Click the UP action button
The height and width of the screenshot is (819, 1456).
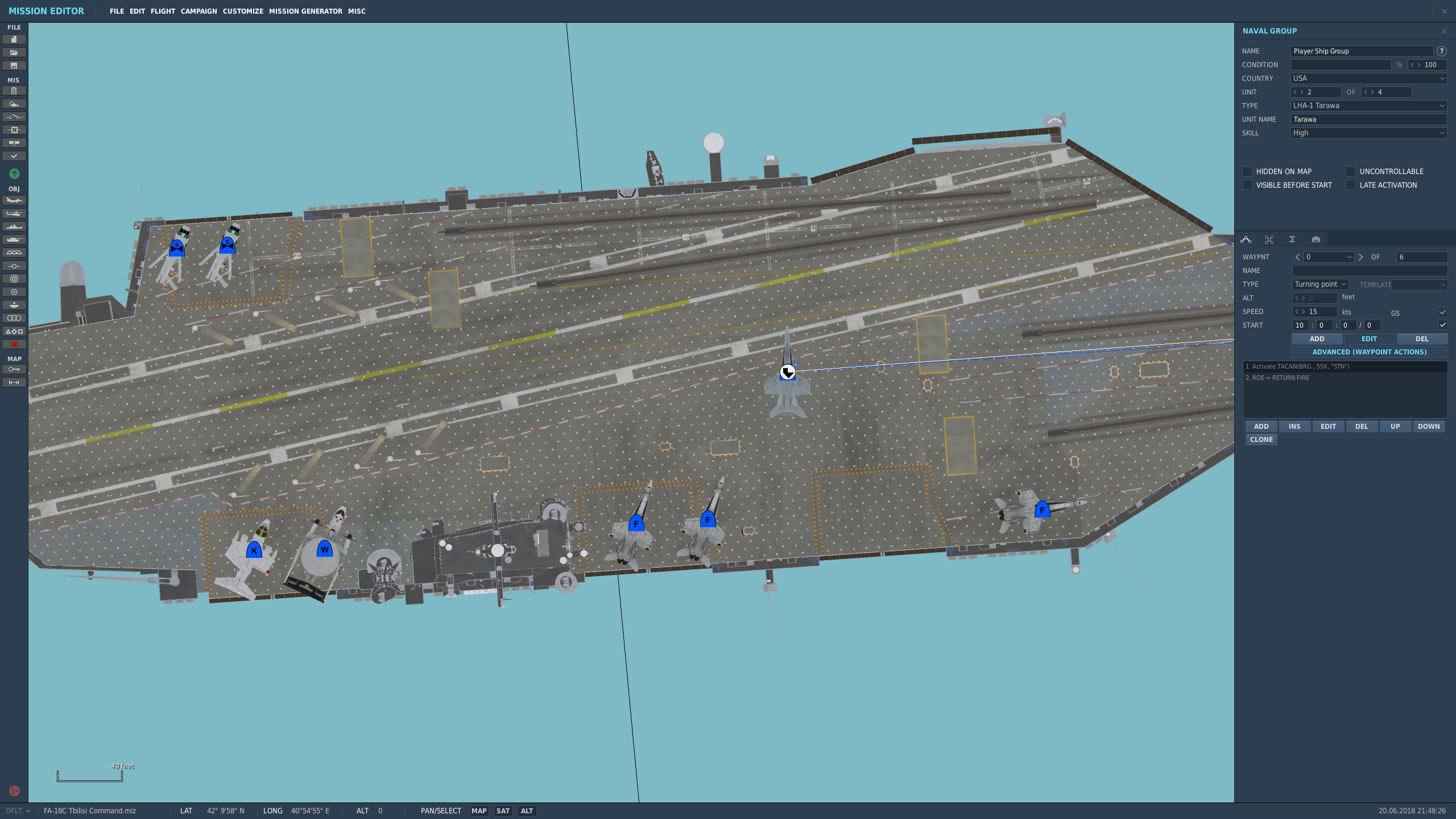[x=1395, y=427]
